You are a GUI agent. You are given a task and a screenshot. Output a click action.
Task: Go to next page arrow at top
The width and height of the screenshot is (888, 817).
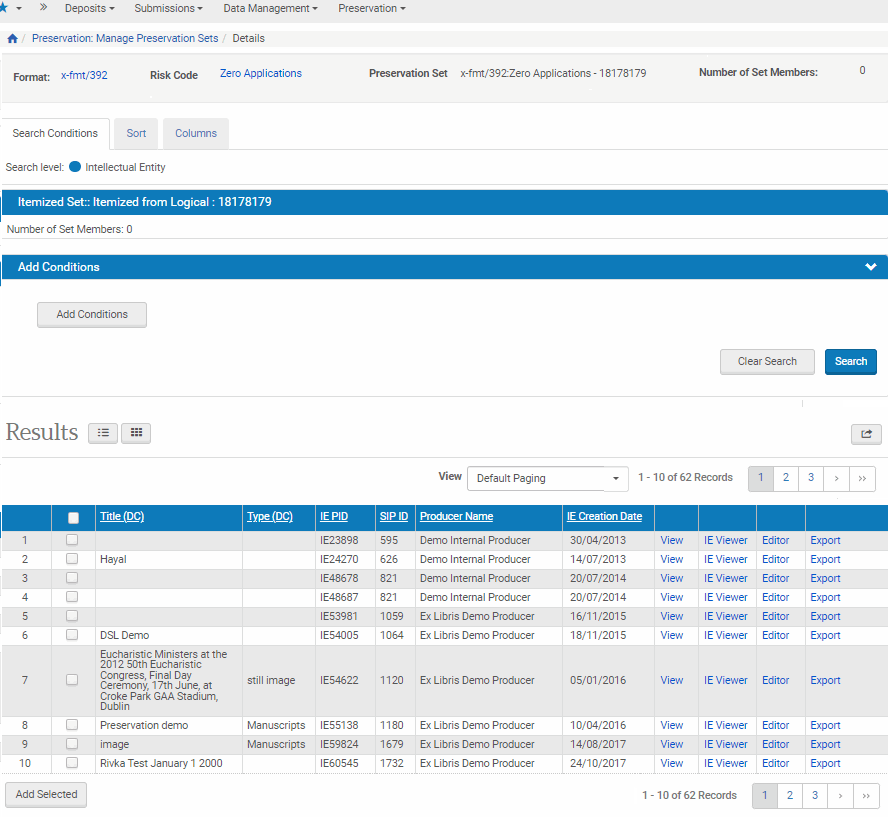click(x=836, y=478)
